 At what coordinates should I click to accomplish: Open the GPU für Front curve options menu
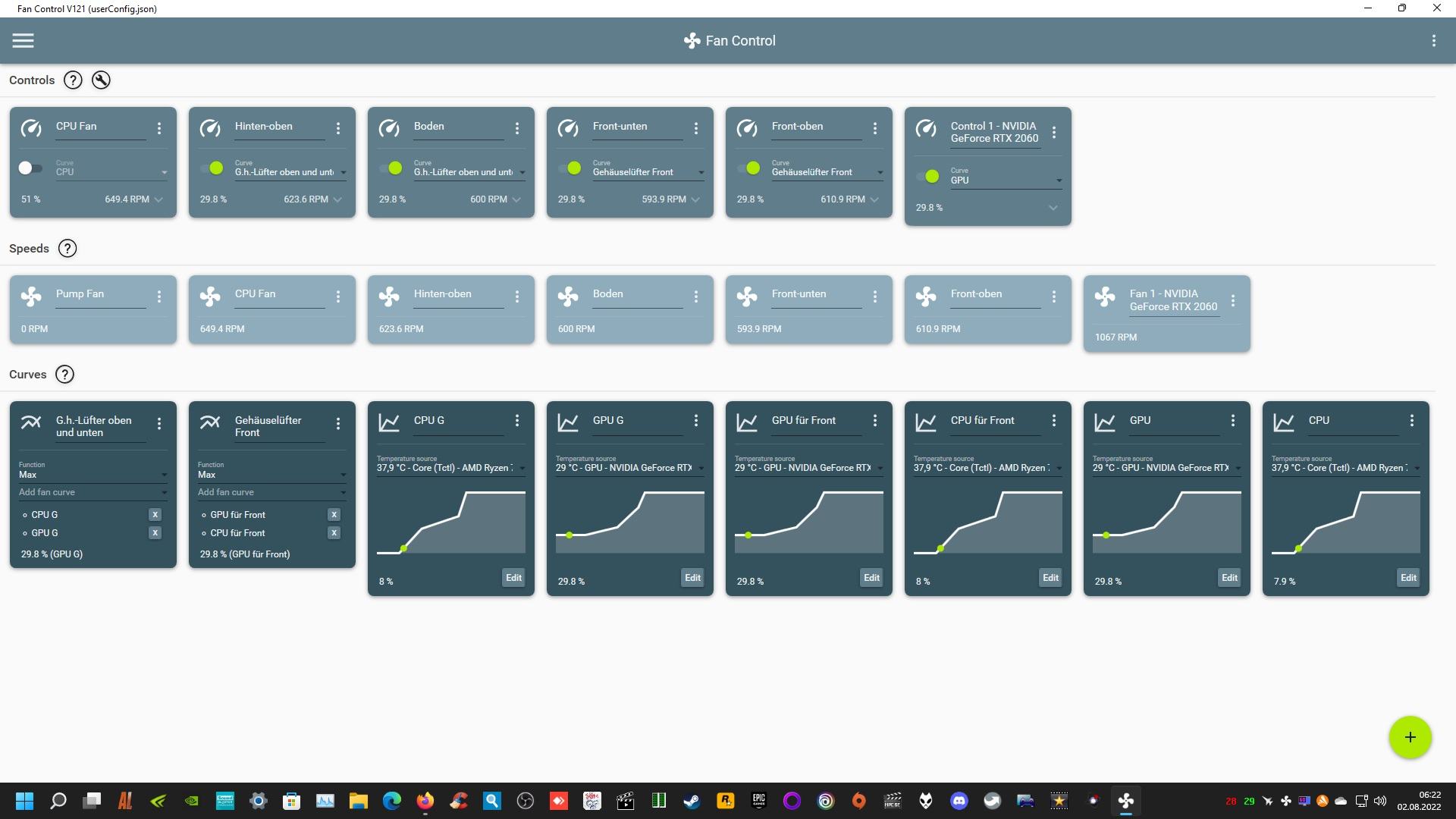click(875, 421)
